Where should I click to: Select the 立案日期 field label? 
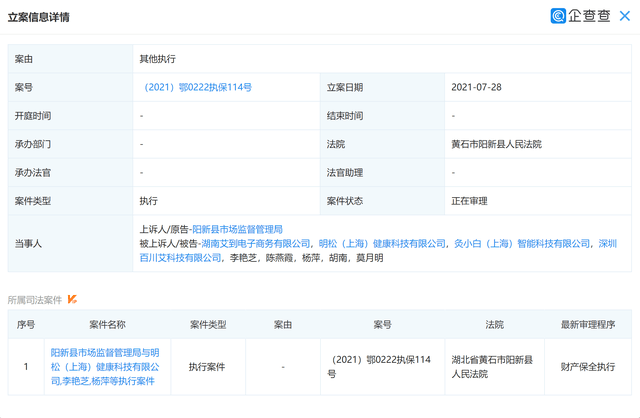click(x=345, y=87)
